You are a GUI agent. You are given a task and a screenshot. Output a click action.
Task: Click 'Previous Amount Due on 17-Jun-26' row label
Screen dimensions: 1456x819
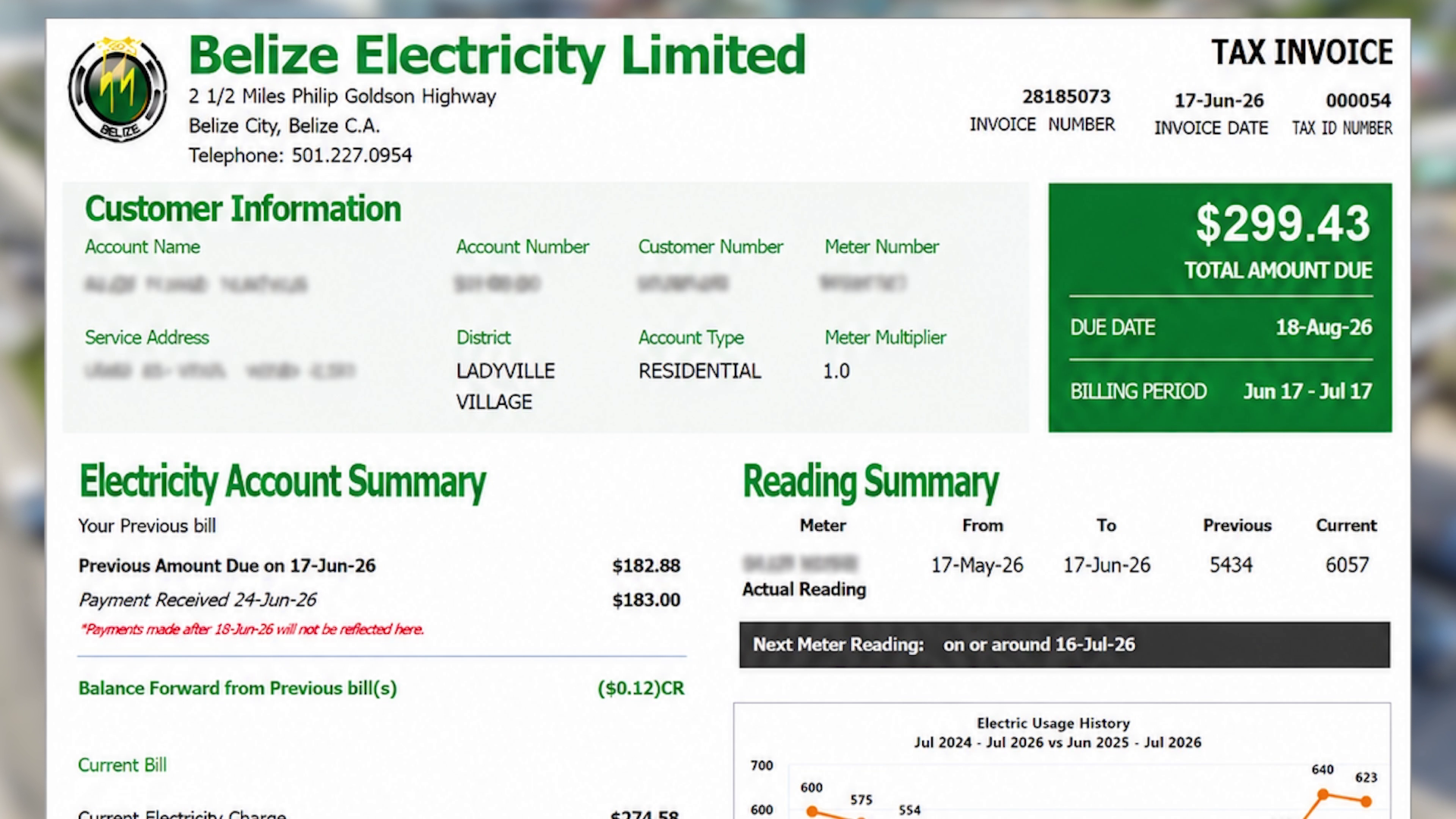(227, 566)
